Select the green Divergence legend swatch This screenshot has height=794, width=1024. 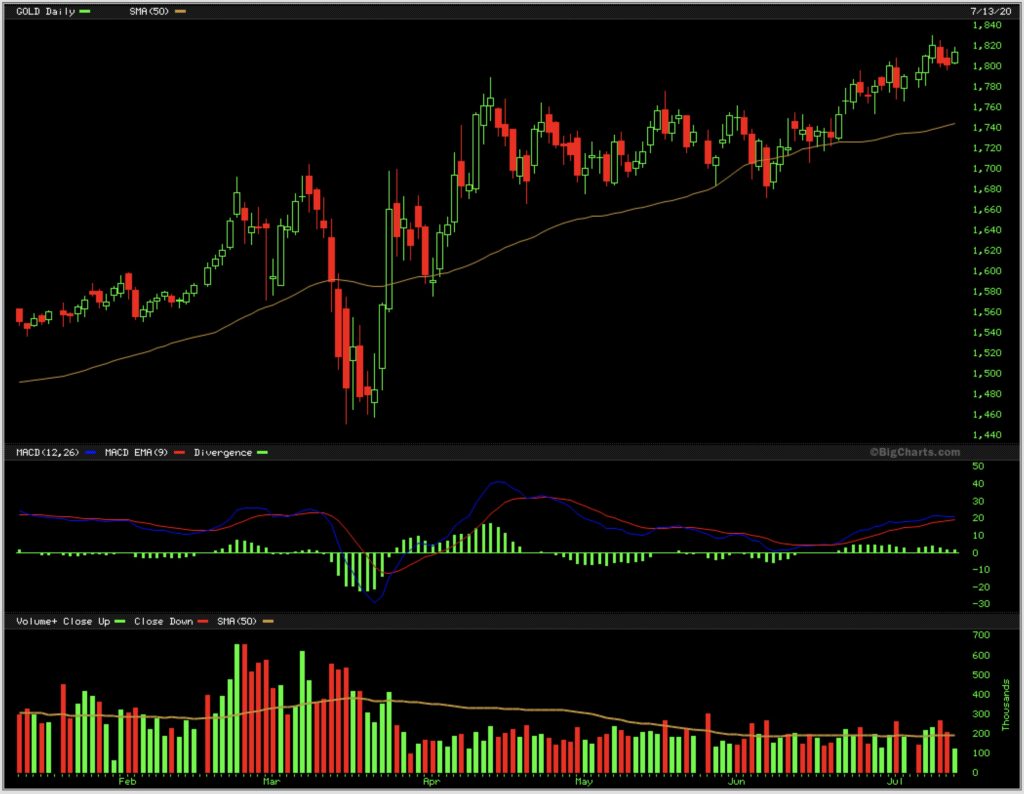click(x=263, y=453)
